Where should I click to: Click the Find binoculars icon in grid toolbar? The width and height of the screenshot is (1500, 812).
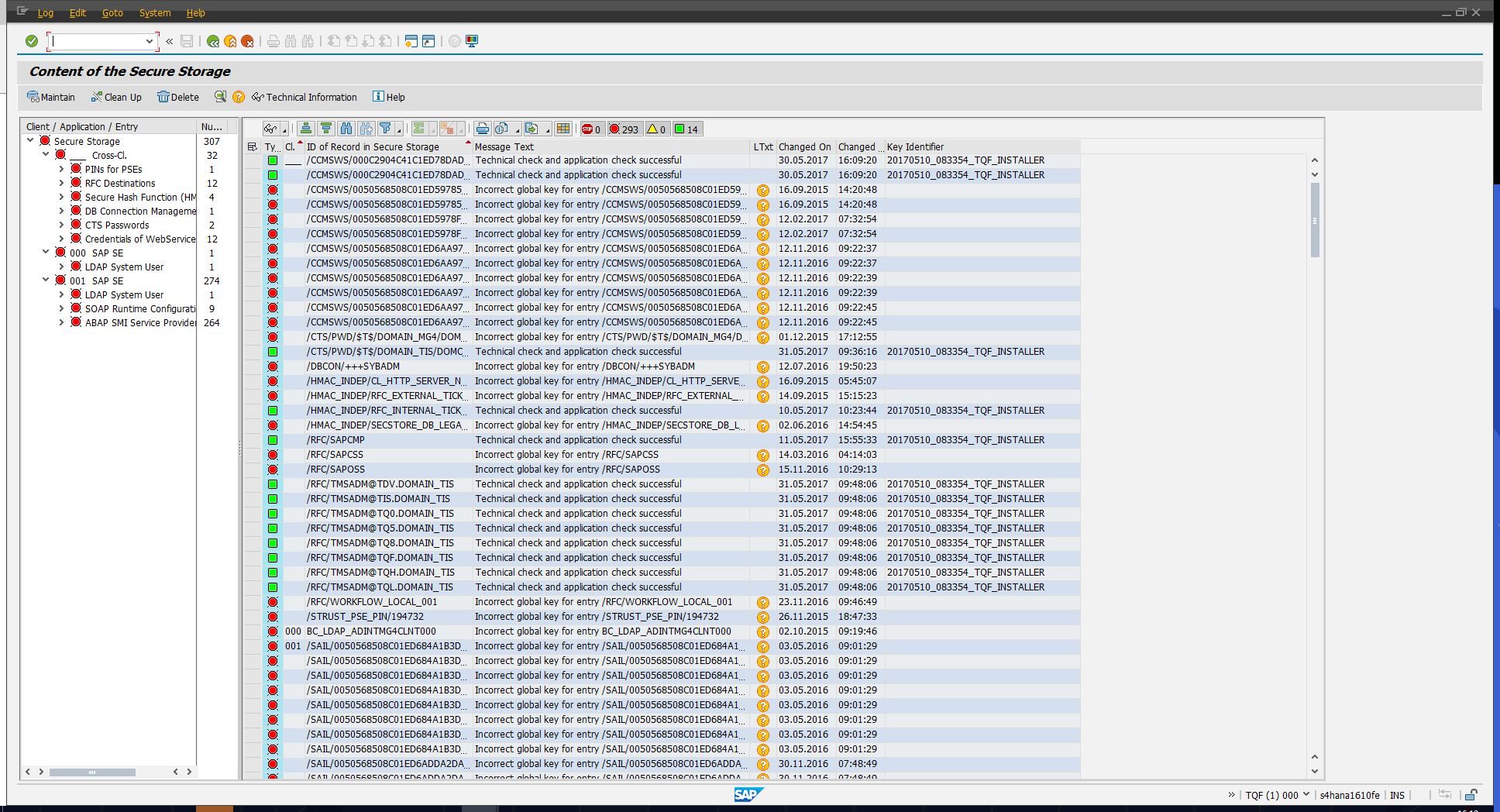346,129
